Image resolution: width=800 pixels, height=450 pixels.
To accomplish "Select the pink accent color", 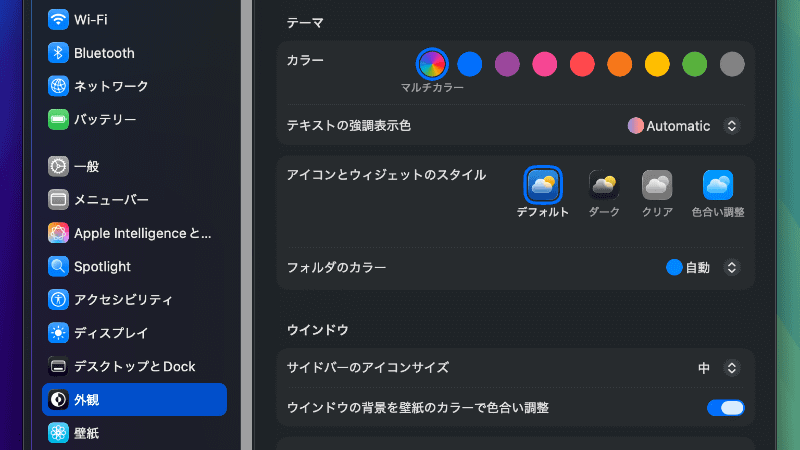I will (x=544, y=64).
